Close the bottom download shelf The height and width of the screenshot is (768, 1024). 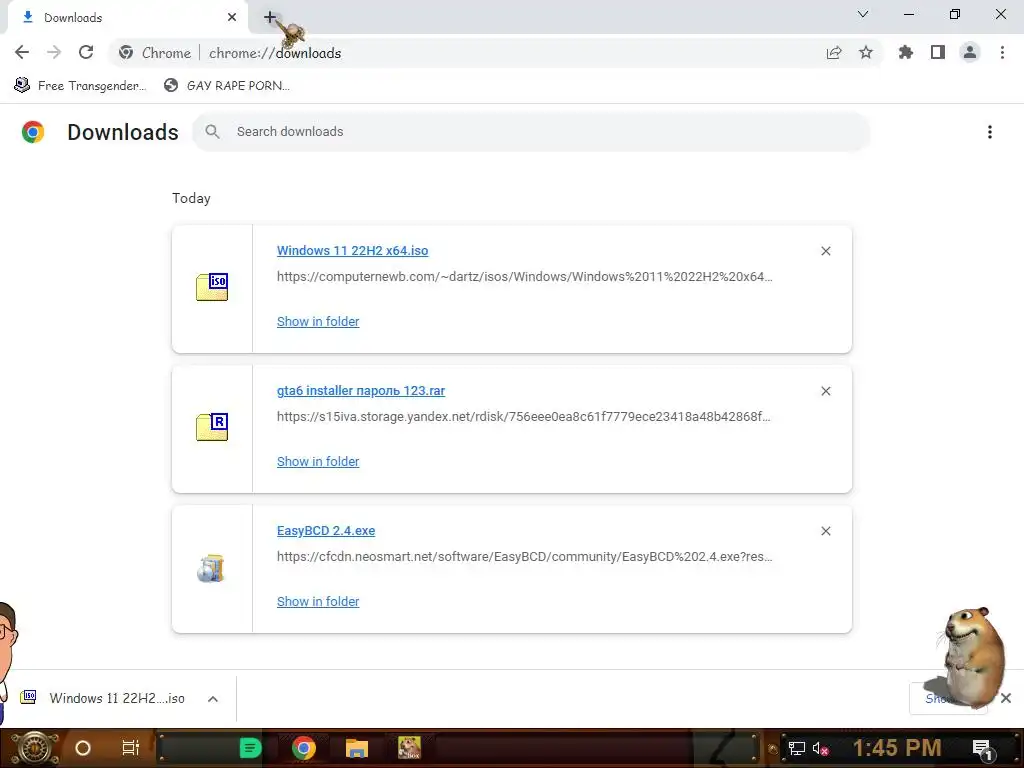[x=1006, y=698]
